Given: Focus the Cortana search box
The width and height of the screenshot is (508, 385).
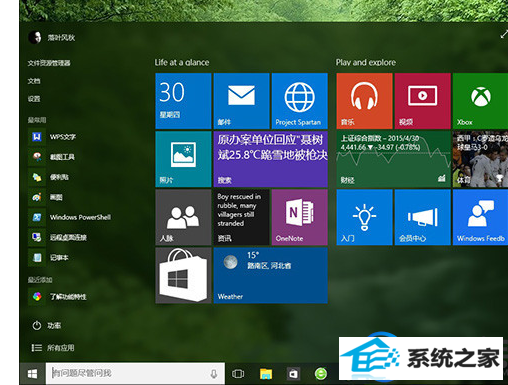Looking at the screenshot, I should coord(135,373).
